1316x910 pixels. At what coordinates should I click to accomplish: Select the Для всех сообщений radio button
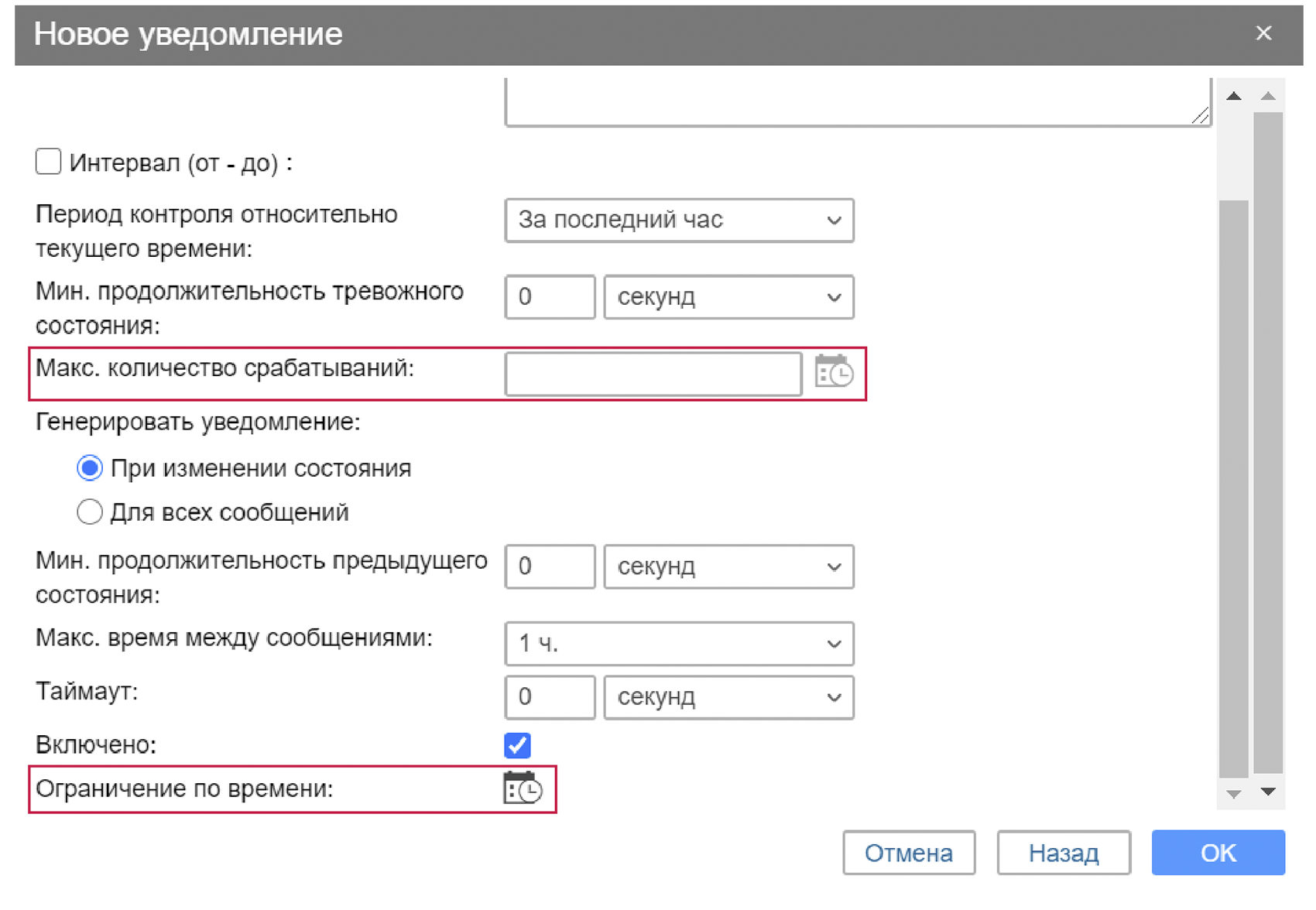(90, 511)
